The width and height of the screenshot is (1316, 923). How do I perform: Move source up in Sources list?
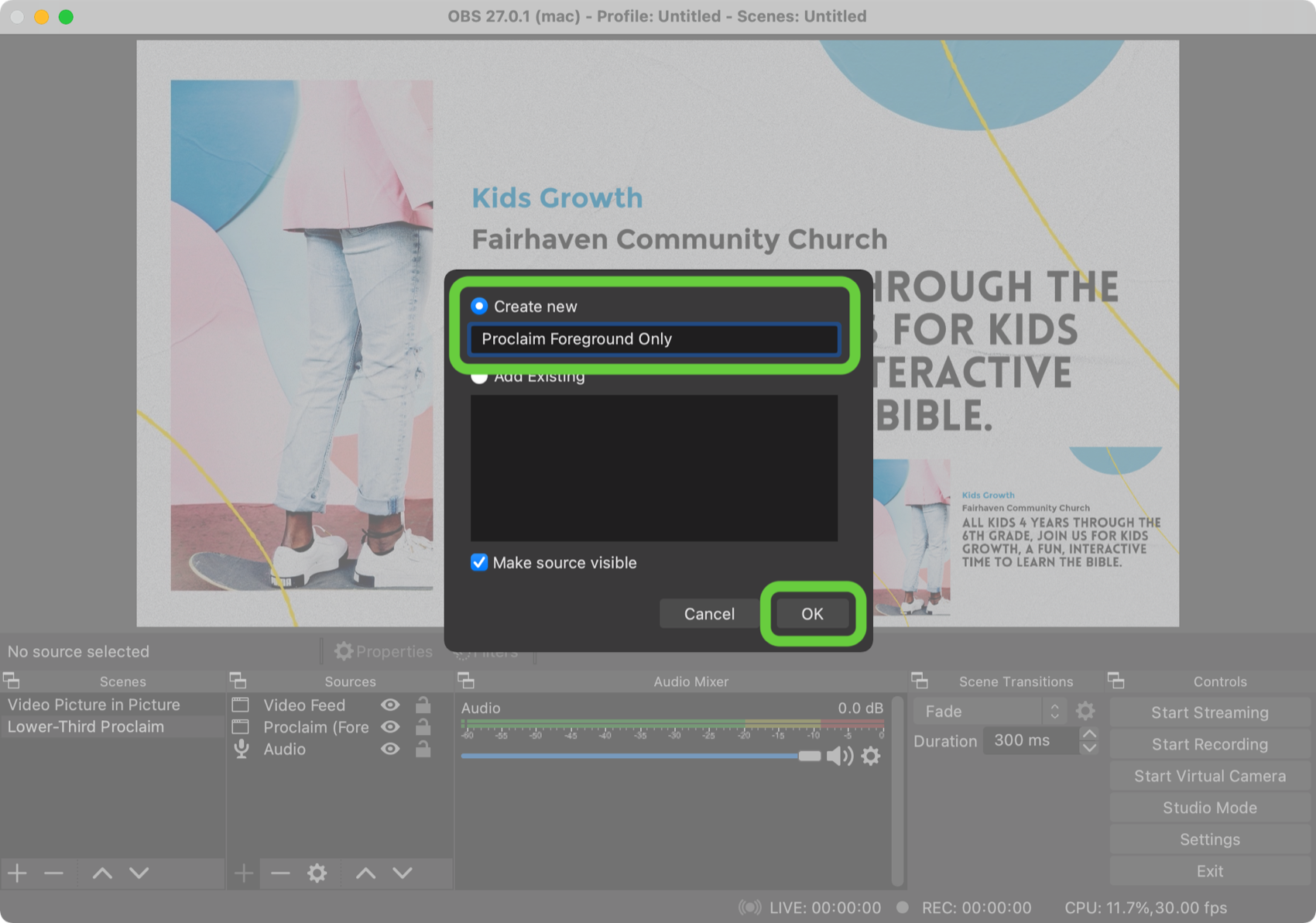[365, 873]
